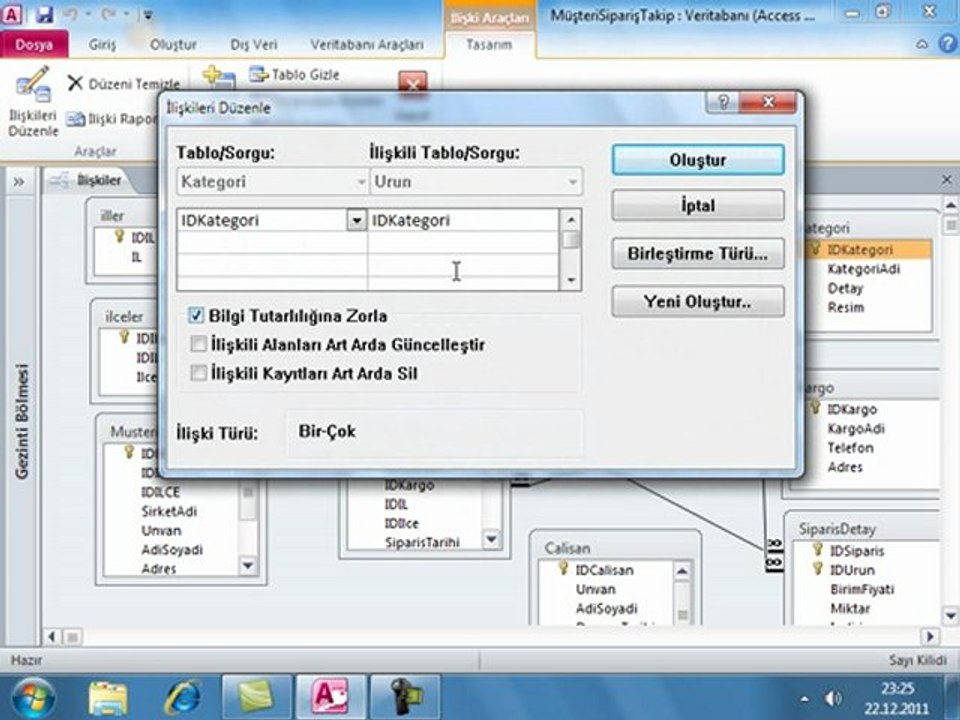Click the clock showing 23:25
Viewport: 960px width, 720px height.
[897, 688]
